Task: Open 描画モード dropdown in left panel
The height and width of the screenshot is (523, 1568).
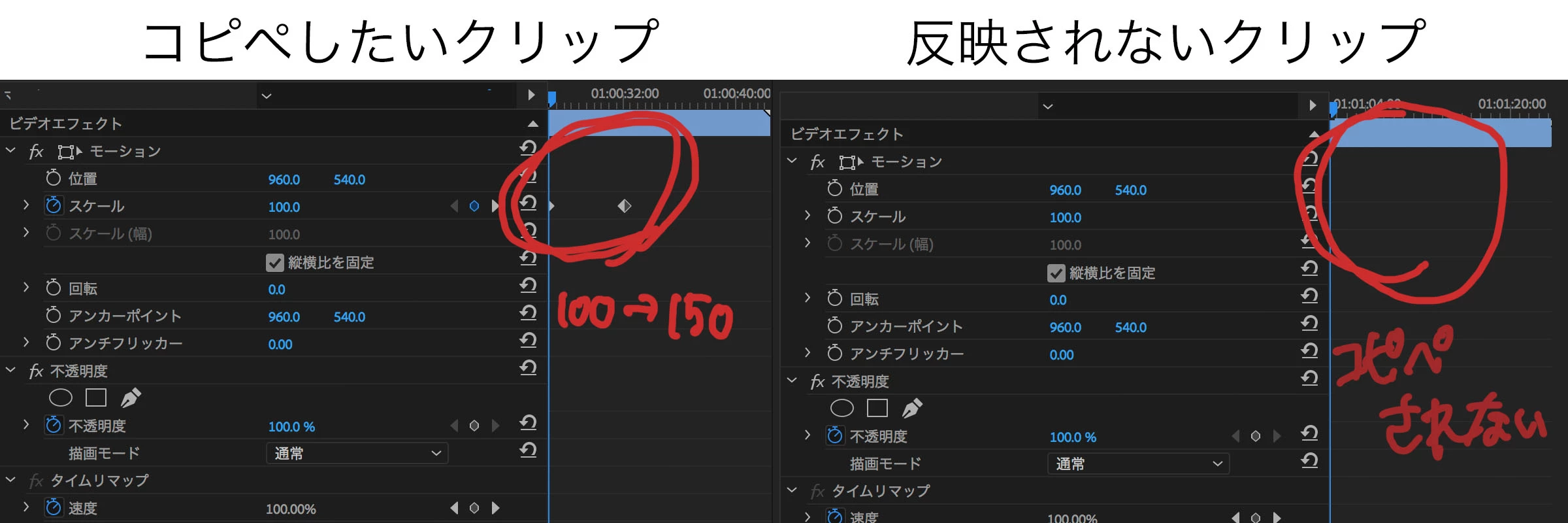Action: (357, 453)
